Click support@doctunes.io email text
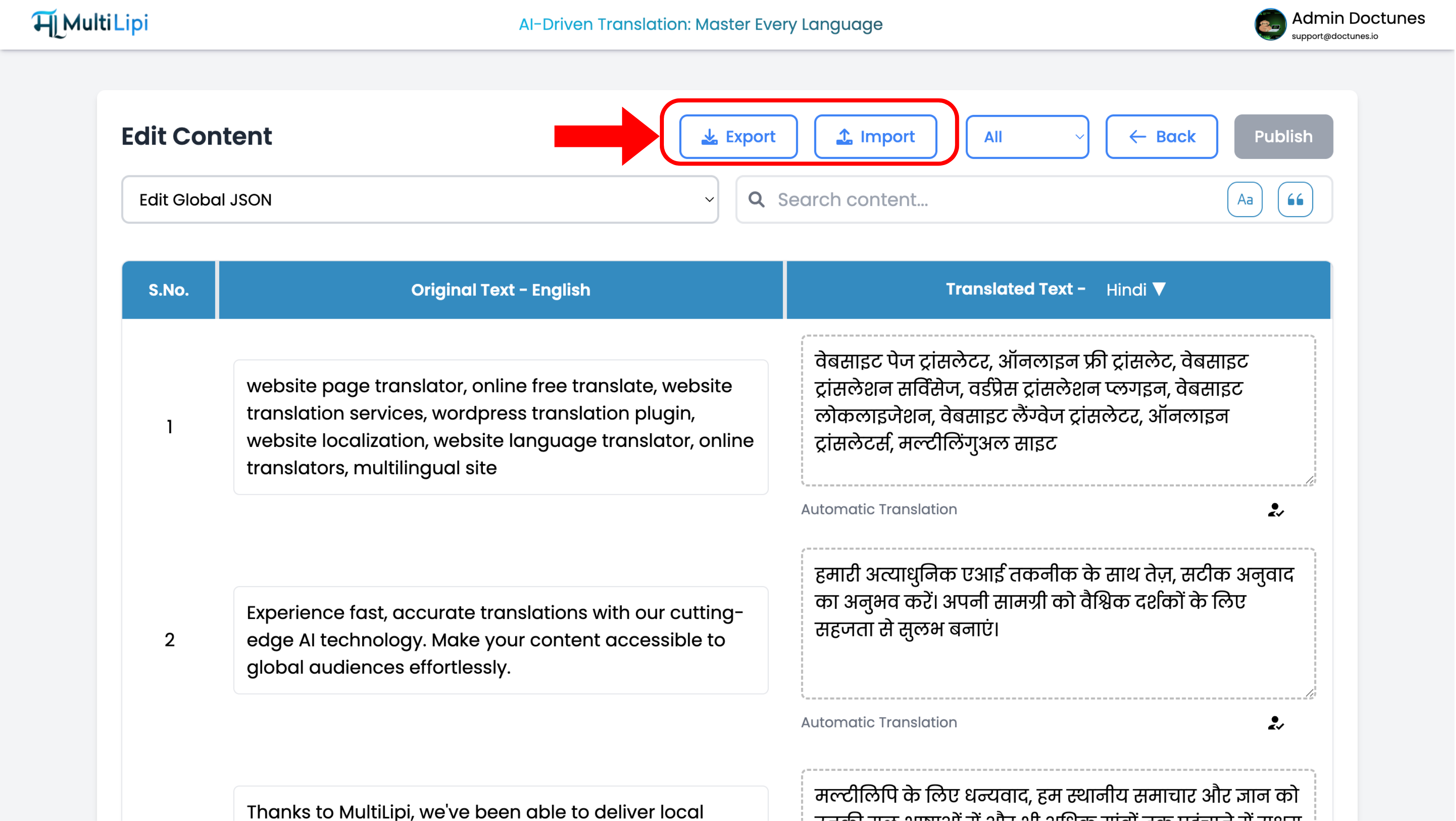This screenshot has height=821, width=1456. click(1334, 36)
